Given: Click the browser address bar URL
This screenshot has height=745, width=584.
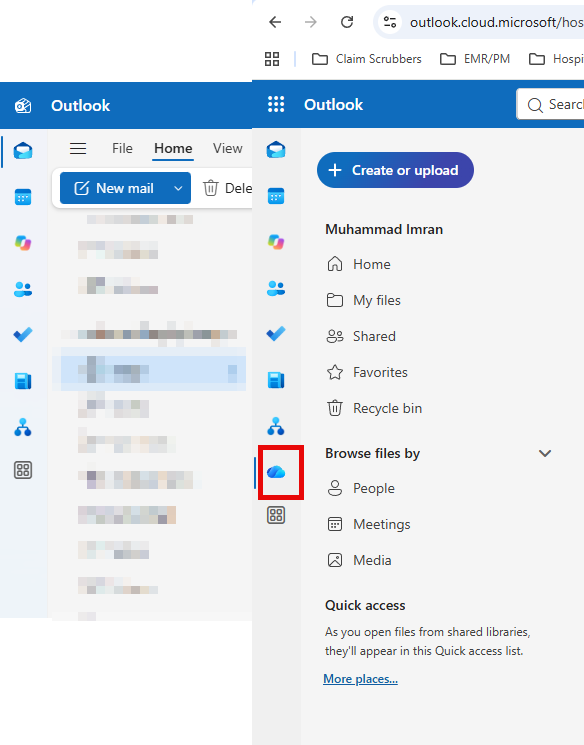Looking at the screenshot, I should pyautogui.click(x=496, y=22).
